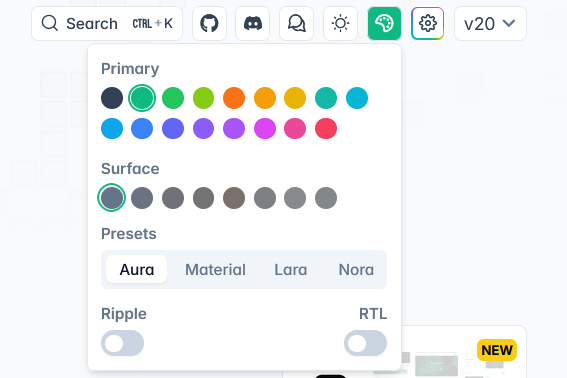Open the v20 version dropdown

[490, 24]
